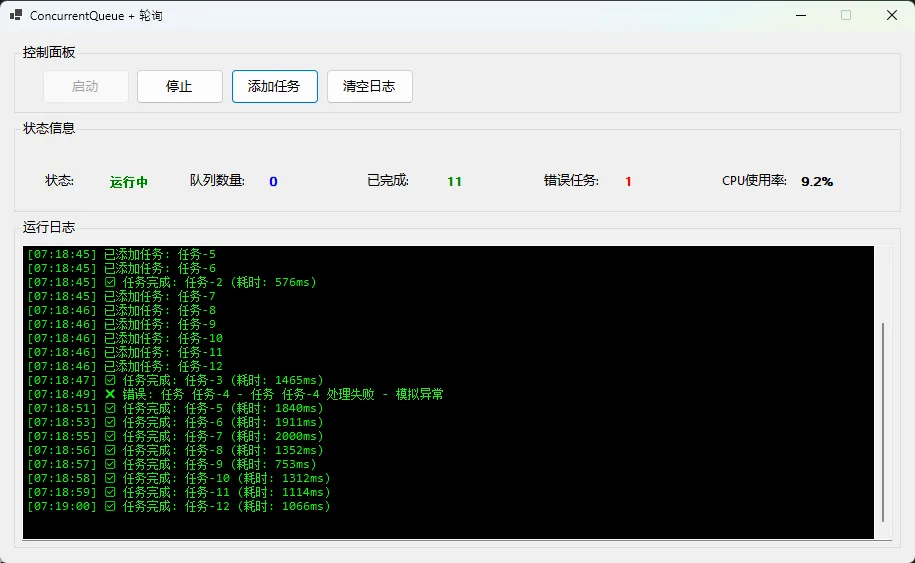Click the checkmark icon on the 任务-12 completed line
Viewport: 915px width, 563px height.
[110, 507]
